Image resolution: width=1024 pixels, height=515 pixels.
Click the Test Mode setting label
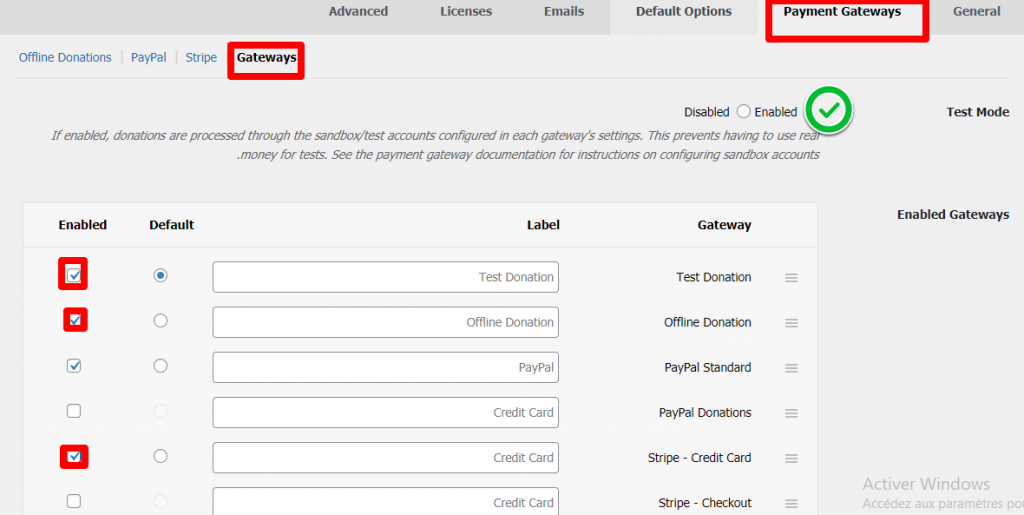978,112
